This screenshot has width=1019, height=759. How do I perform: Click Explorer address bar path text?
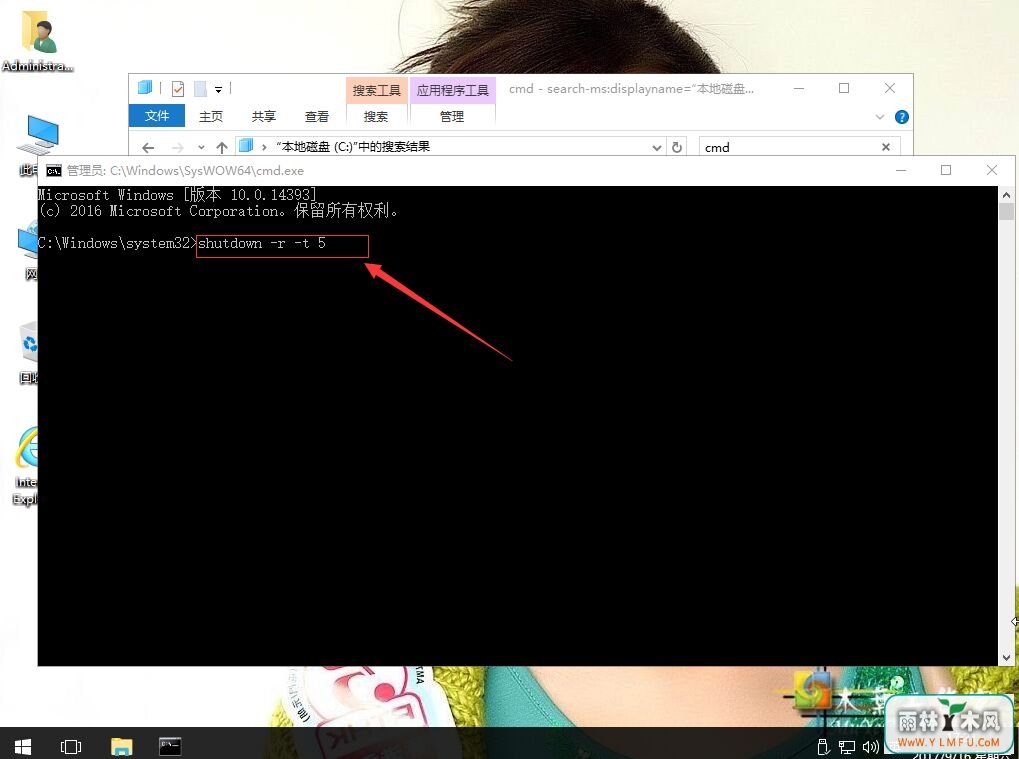[354, 147]
